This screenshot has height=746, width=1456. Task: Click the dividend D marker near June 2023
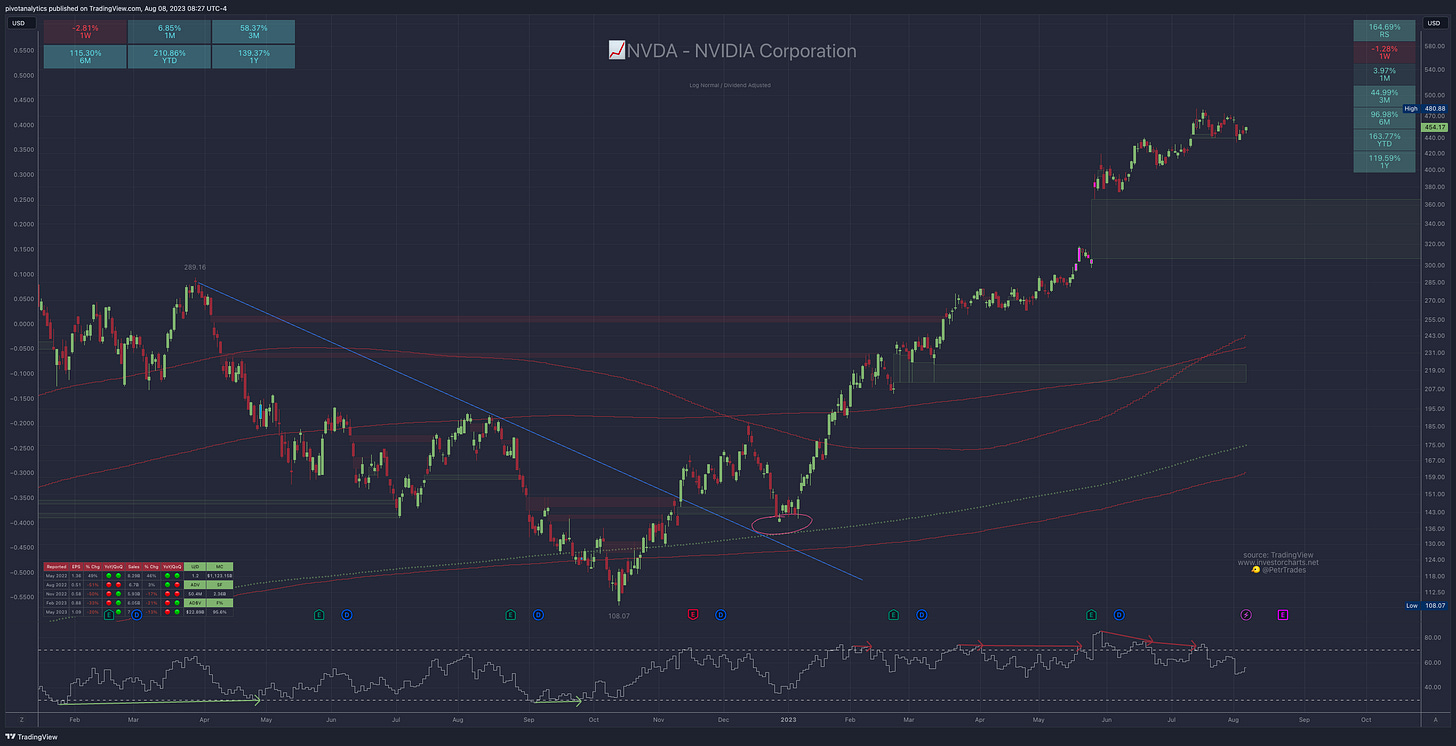click(1119, 614)
